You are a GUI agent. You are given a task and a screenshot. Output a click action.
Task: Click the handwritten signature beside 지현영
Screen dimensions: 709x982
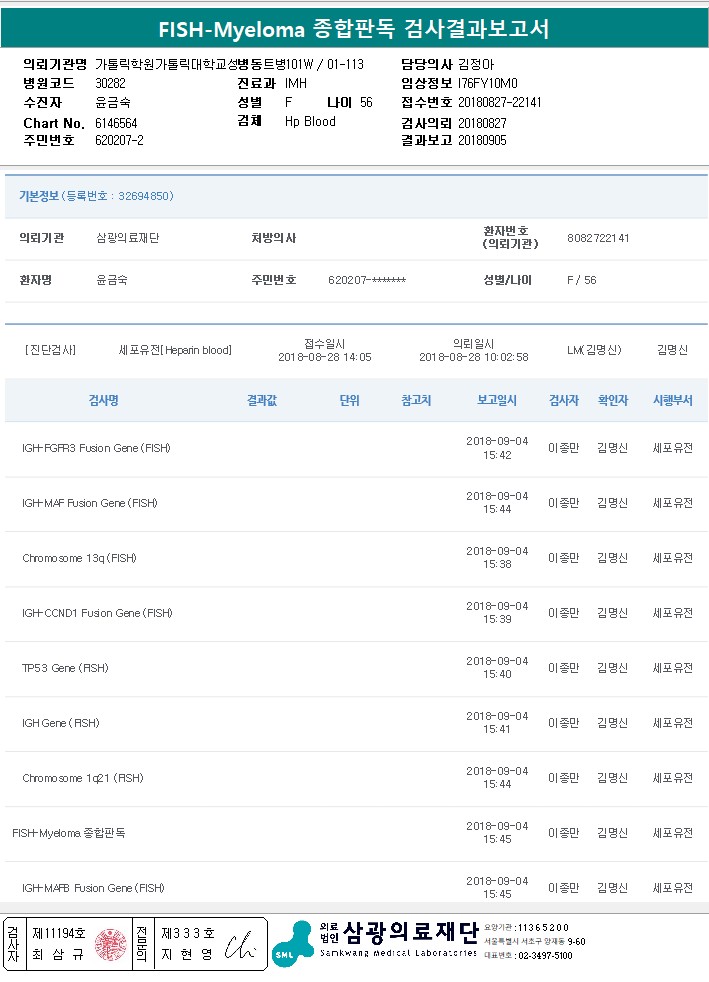click(241, 944)
